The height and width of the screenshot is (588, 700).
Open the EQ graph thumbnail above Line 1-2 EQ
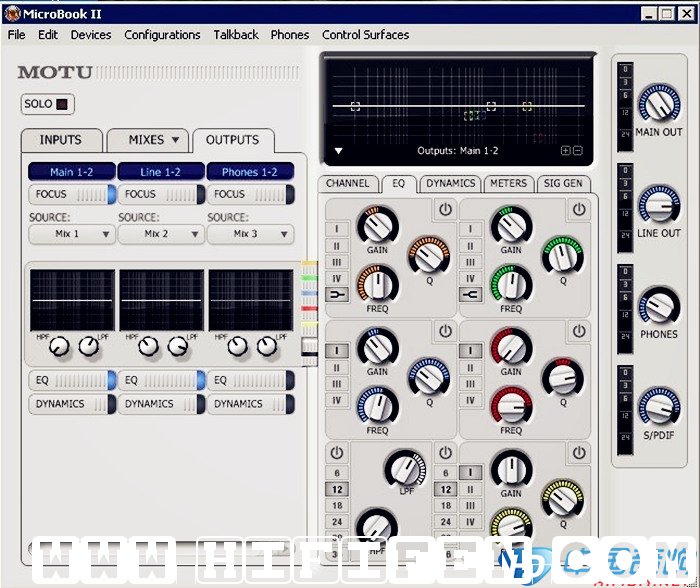(x=162, y=300)
